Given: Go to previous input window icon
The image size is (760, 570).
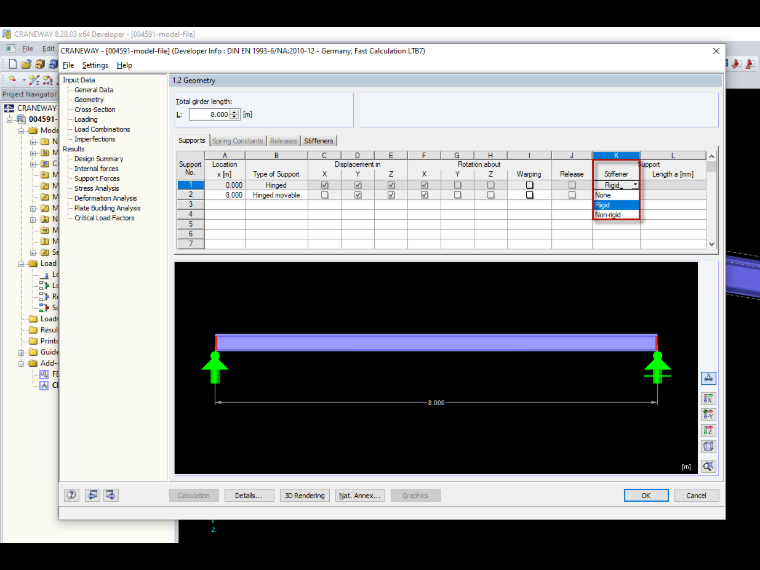Looking at the screenshot, I should (92, 495).
